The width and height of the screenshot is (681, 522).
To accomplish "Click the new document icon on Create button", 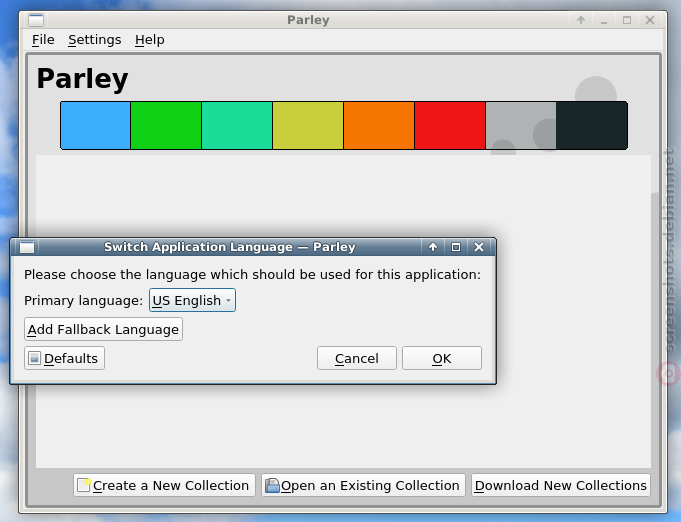I will (84, 485).
